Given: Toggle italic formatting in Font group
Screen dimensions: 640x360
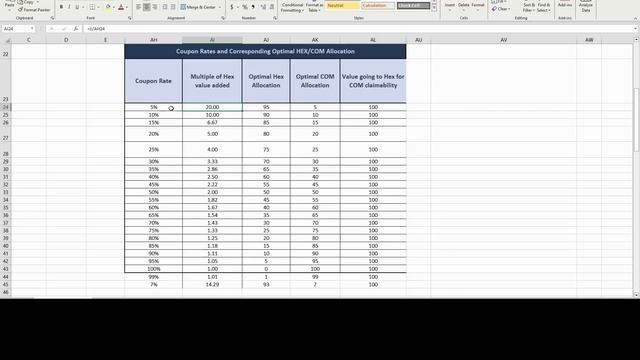Looking at the screenshot, I should click(69, 7).
